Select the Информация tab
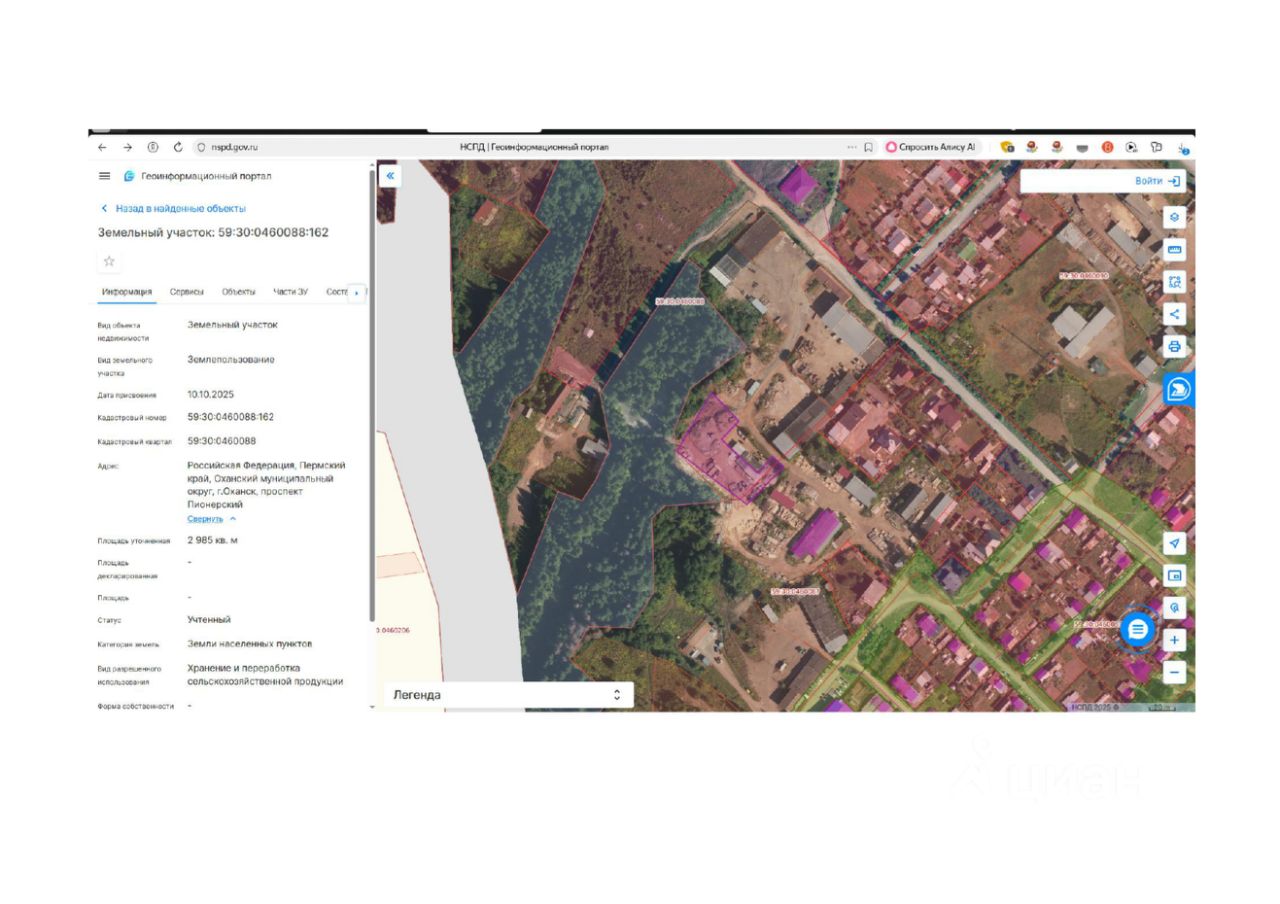The width and height of the screenshot is (1280, 904). (127, 292)
